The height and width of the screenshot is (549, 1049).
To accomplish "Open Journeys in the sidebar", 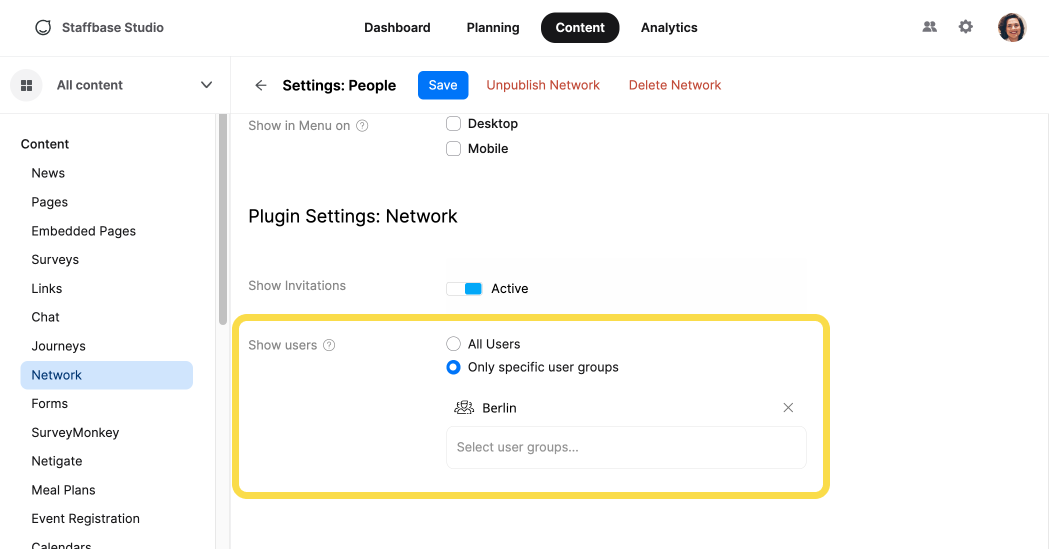I will click(x=58, y=346).
